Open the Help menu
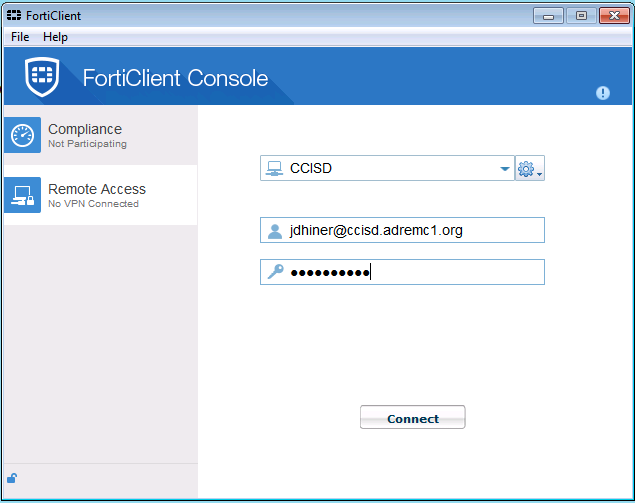 pos(55,37)
